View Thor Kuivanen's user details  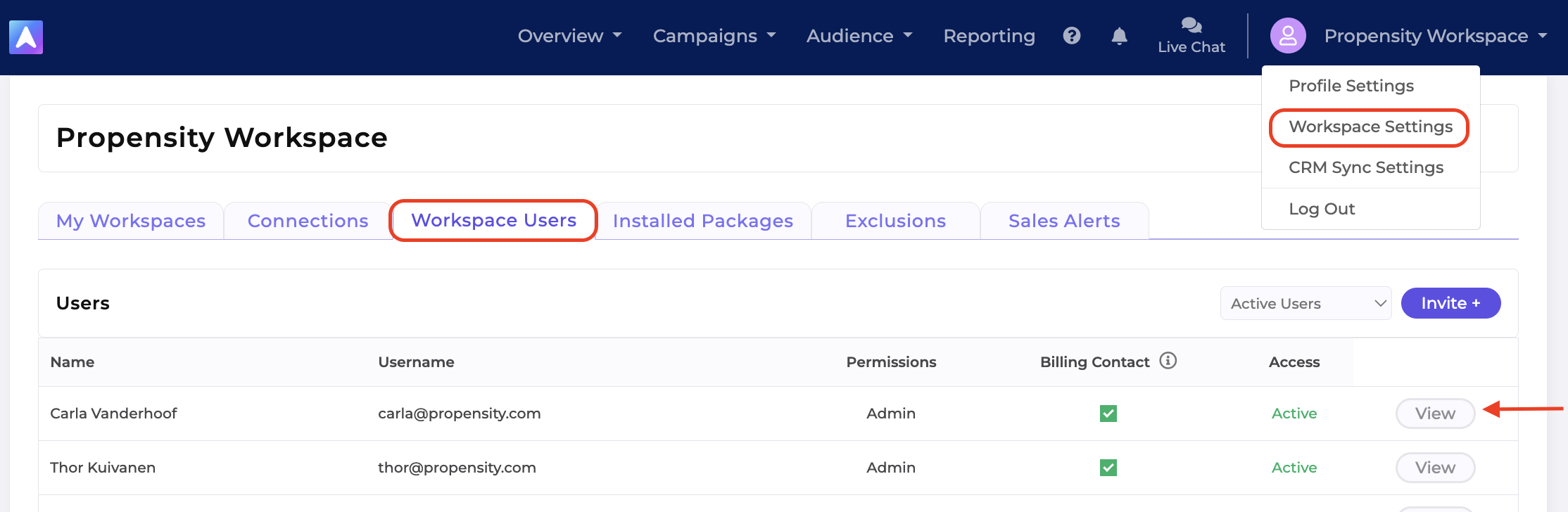(x=1435, y=468)
